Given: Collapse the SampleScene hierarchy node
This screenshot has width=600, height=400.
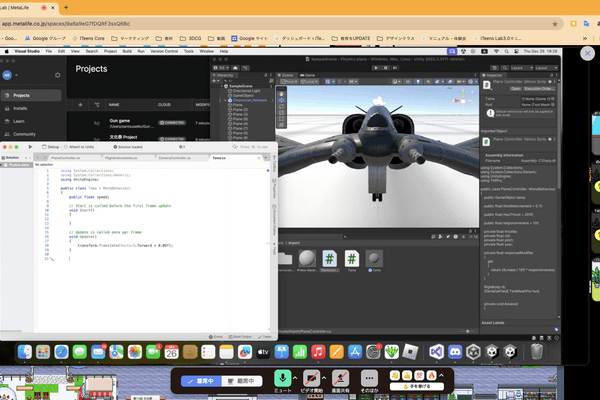Looking at the screenshot, I should coord(222,86).
